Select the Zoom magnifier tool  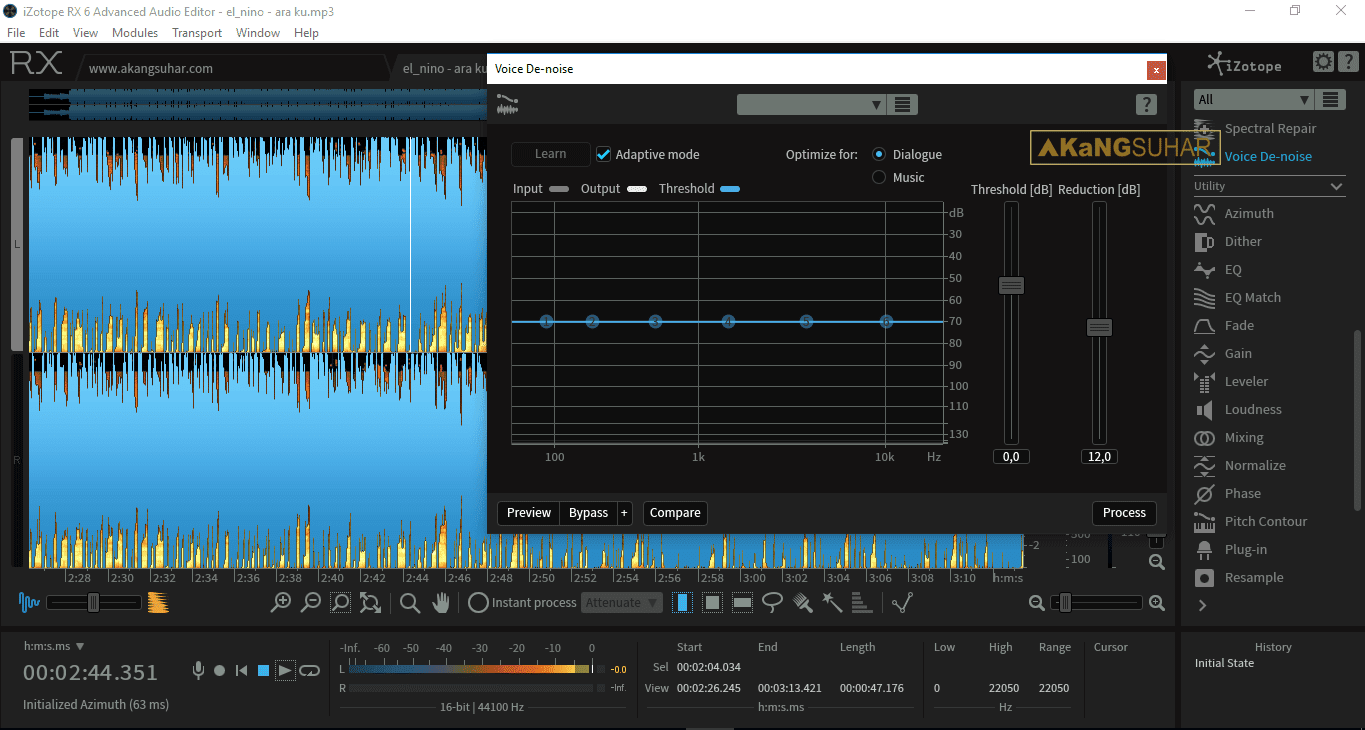tap(410, 602)
